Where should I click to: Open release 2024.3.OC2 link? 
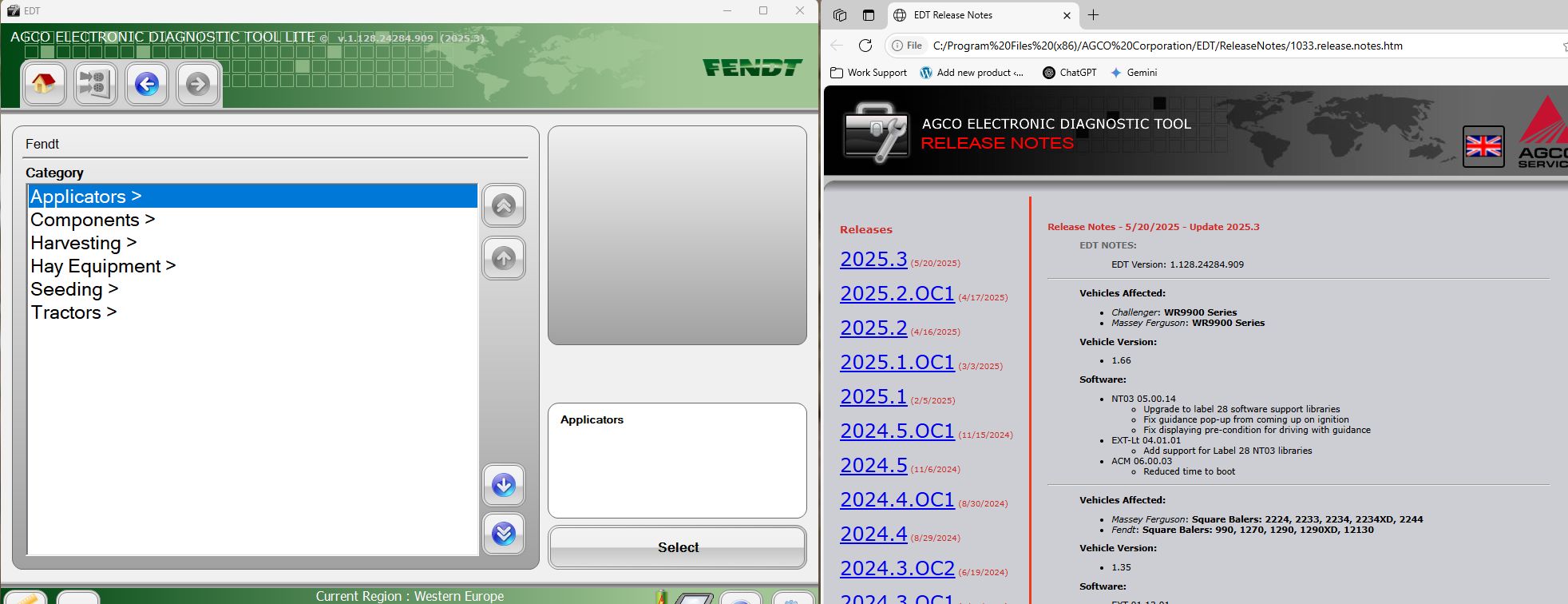click(897, 569)
